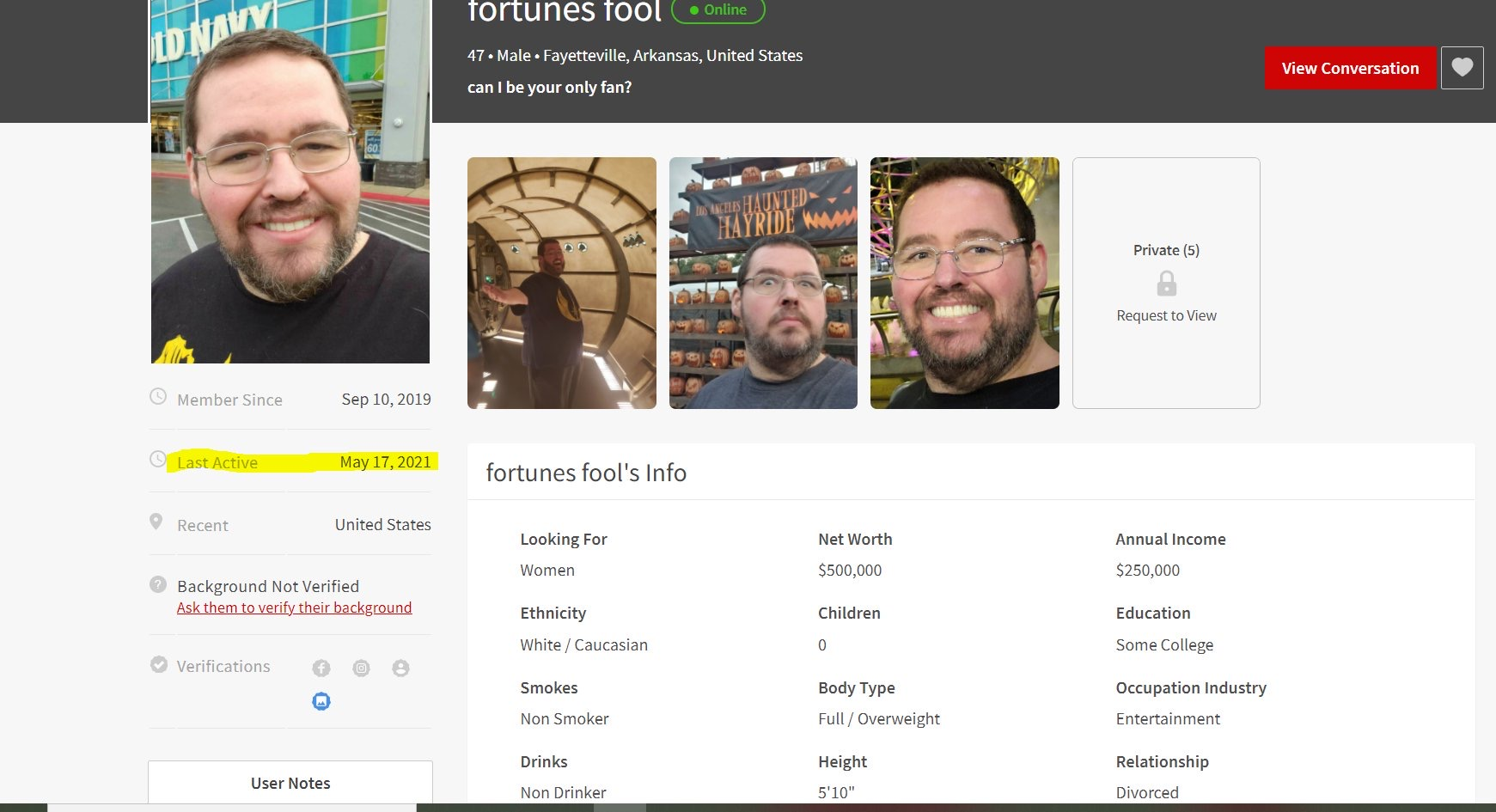Click the 'Entertainment' value
Screen dimensions: 1496x812
pos(1168,719)
